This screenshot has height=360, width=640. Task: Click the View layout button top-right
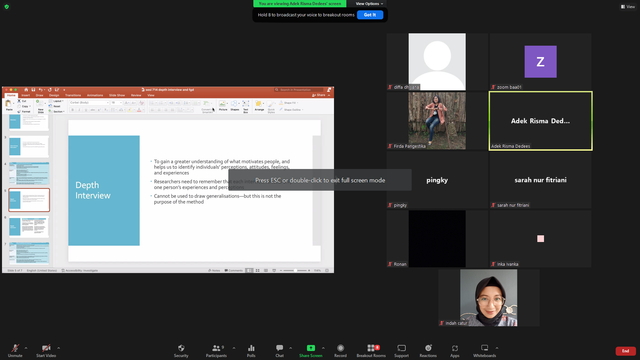(628, 7)
